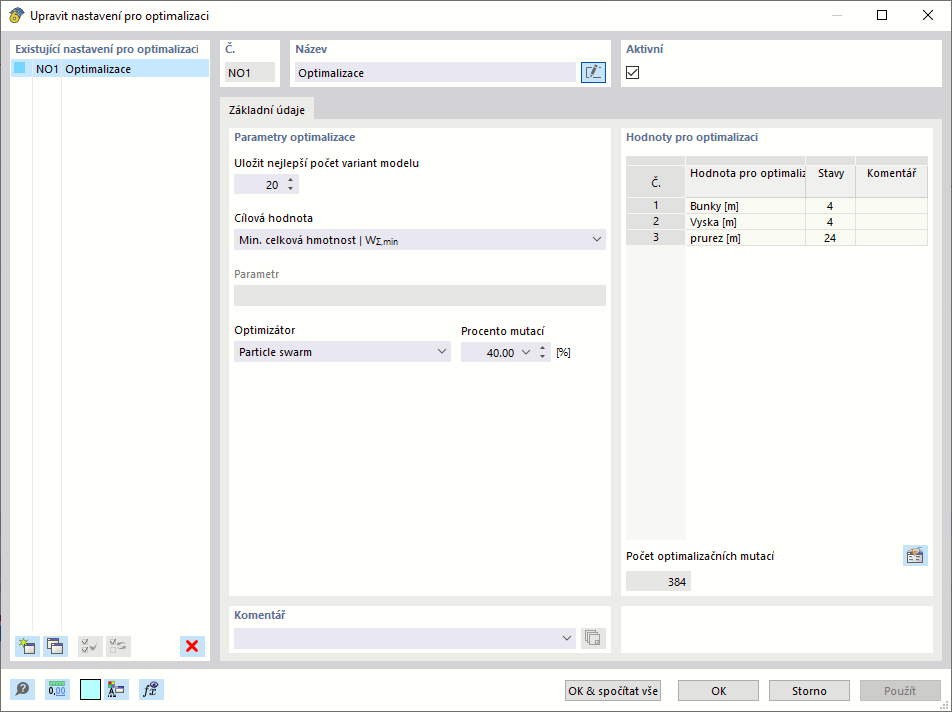Close the dialog window
952x712 pixels.
(928, 15)
